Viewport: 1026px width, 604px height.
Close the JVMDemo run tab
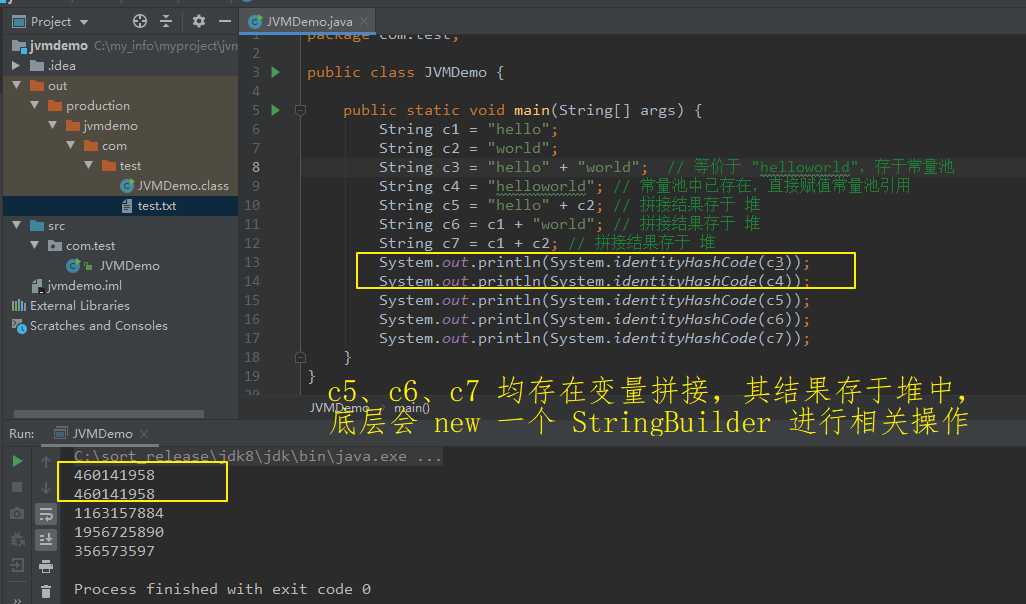coord(144,433)
